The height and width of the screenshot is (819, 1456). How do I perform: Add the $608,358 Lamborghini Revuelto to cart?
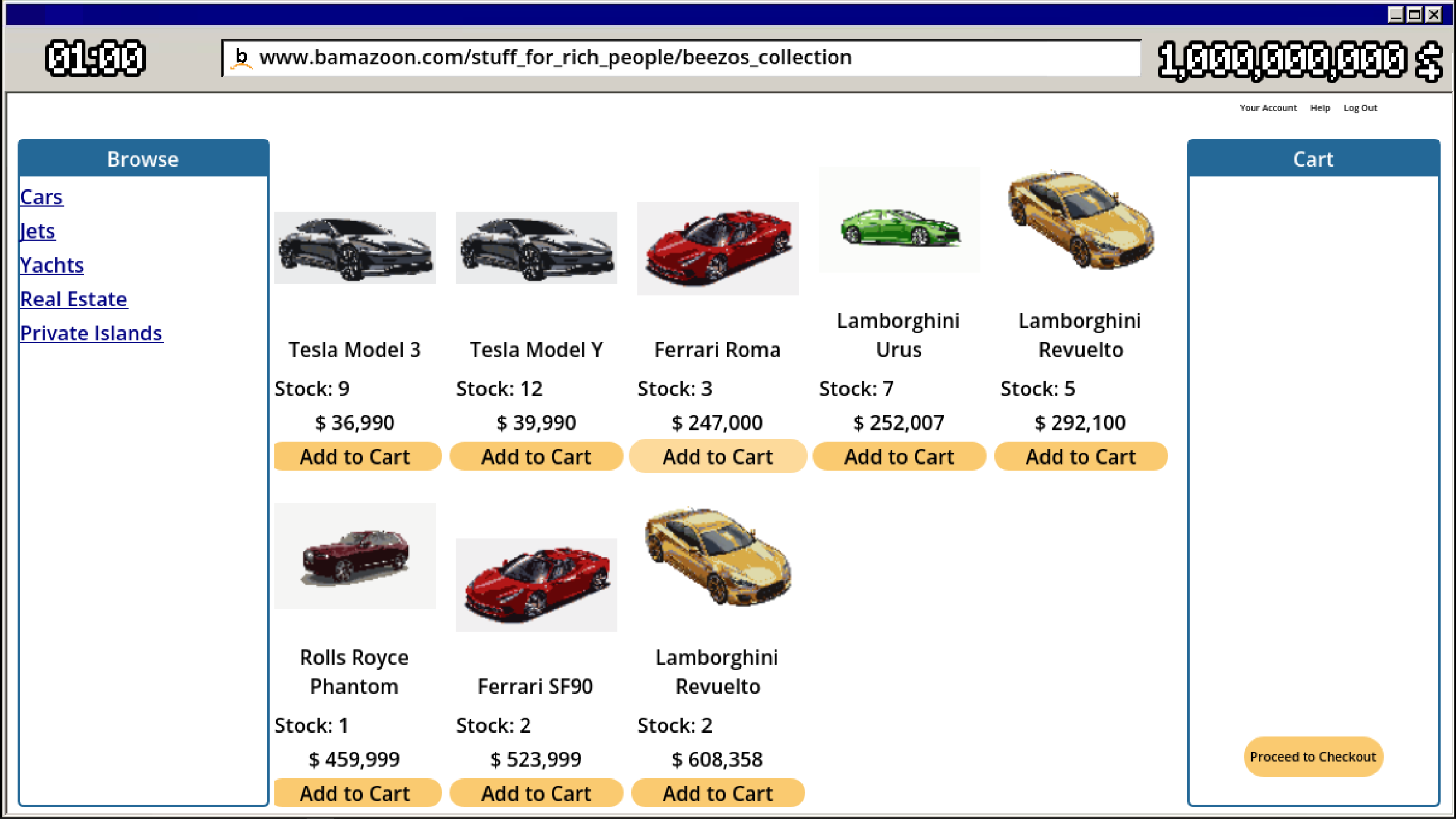[x=718, y=793]
